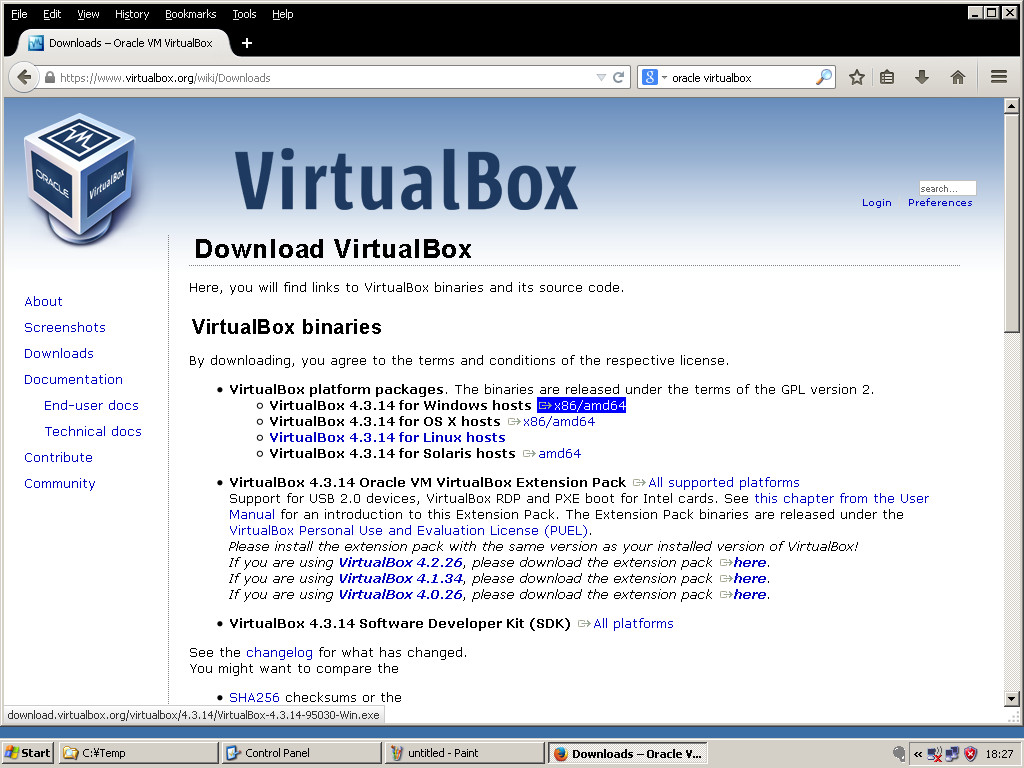Viewport: 1024px width, 768px height.
Task: Switch to the C:¥Temp taskbar window
Action: [x=138, y=753]
